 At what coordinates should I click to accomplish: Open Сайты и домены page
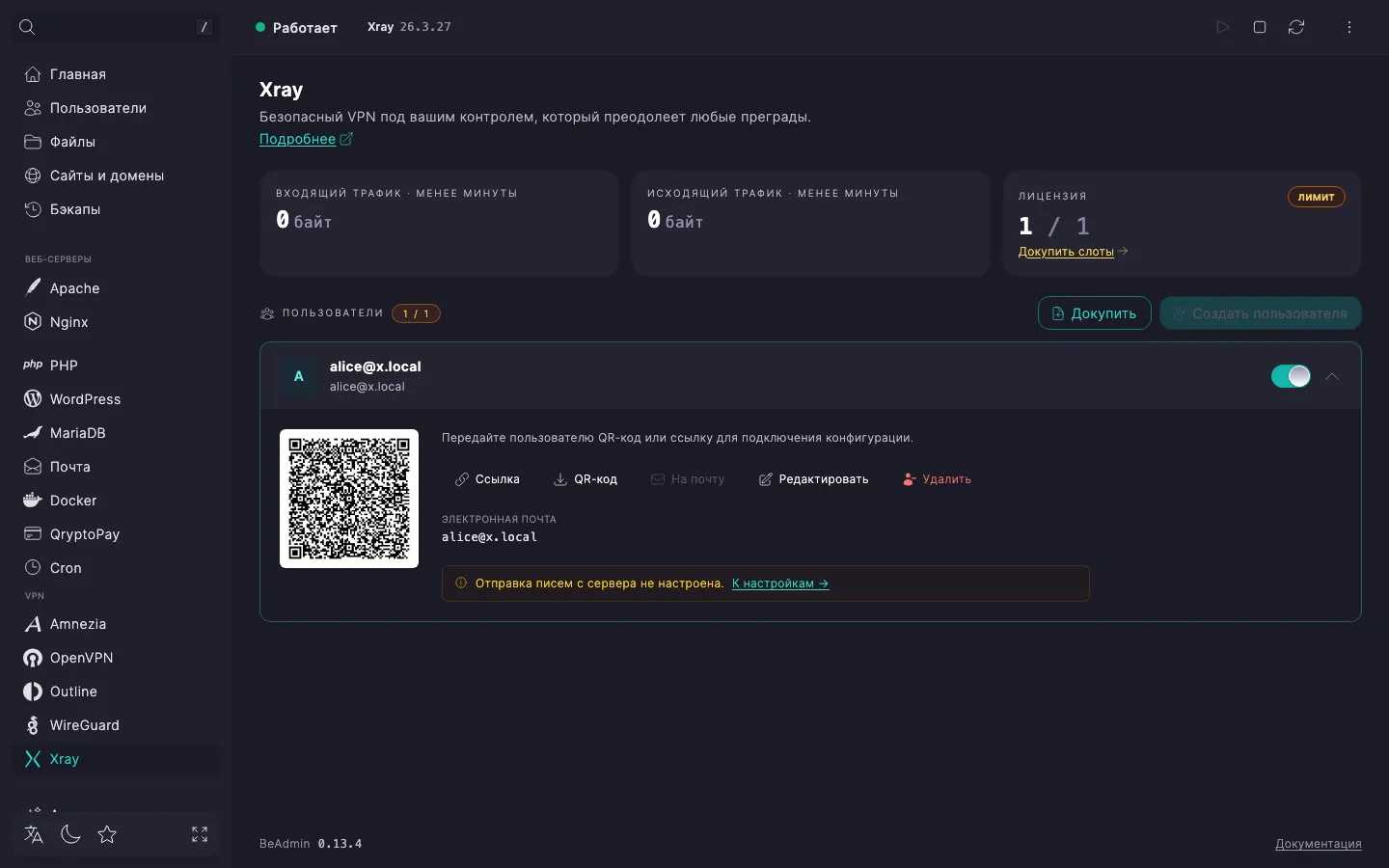pyautogui.click(x=116, y=176)
